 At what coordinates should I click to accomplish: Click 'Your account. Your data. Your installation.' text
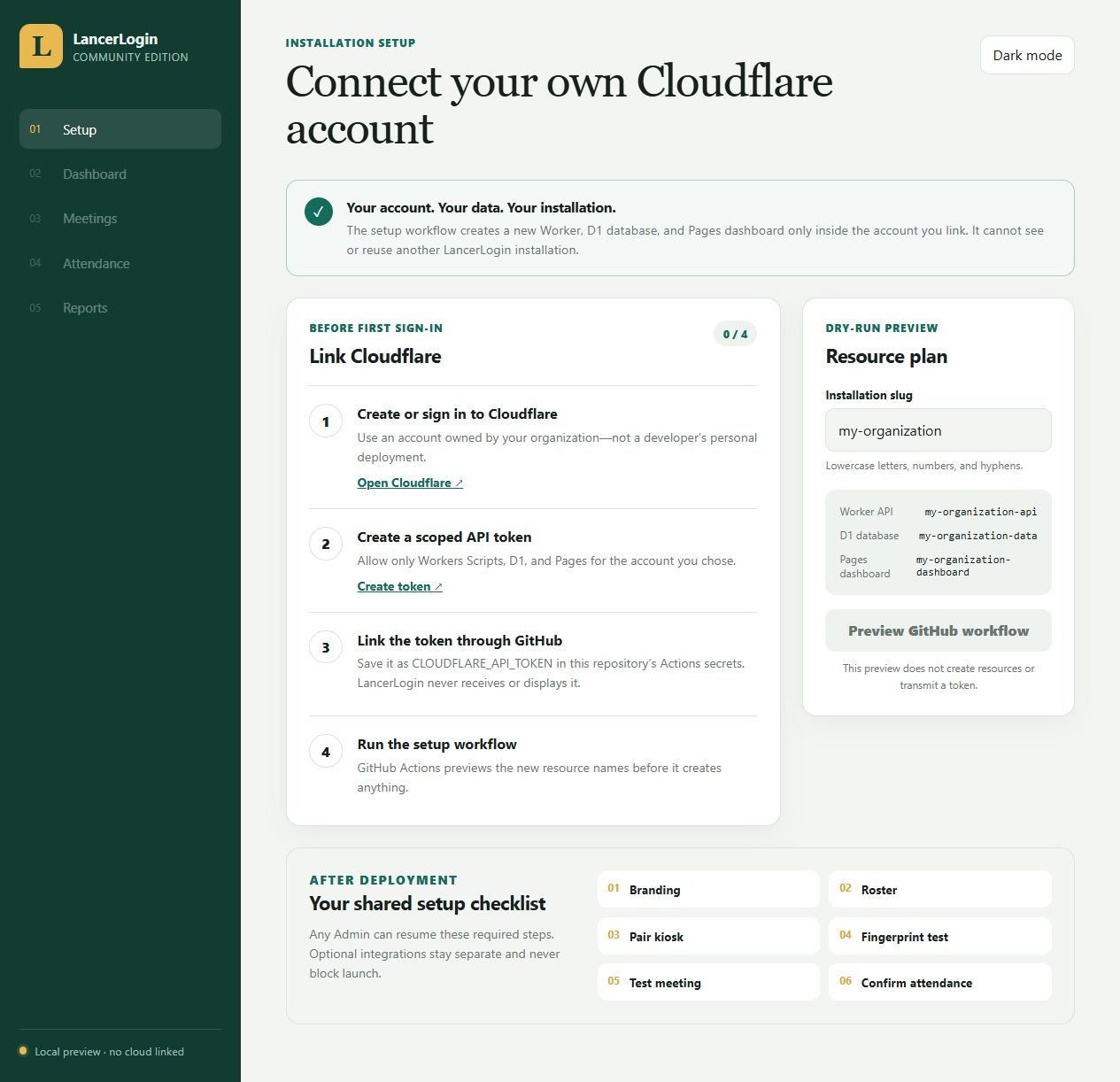[x=481, y=207]
